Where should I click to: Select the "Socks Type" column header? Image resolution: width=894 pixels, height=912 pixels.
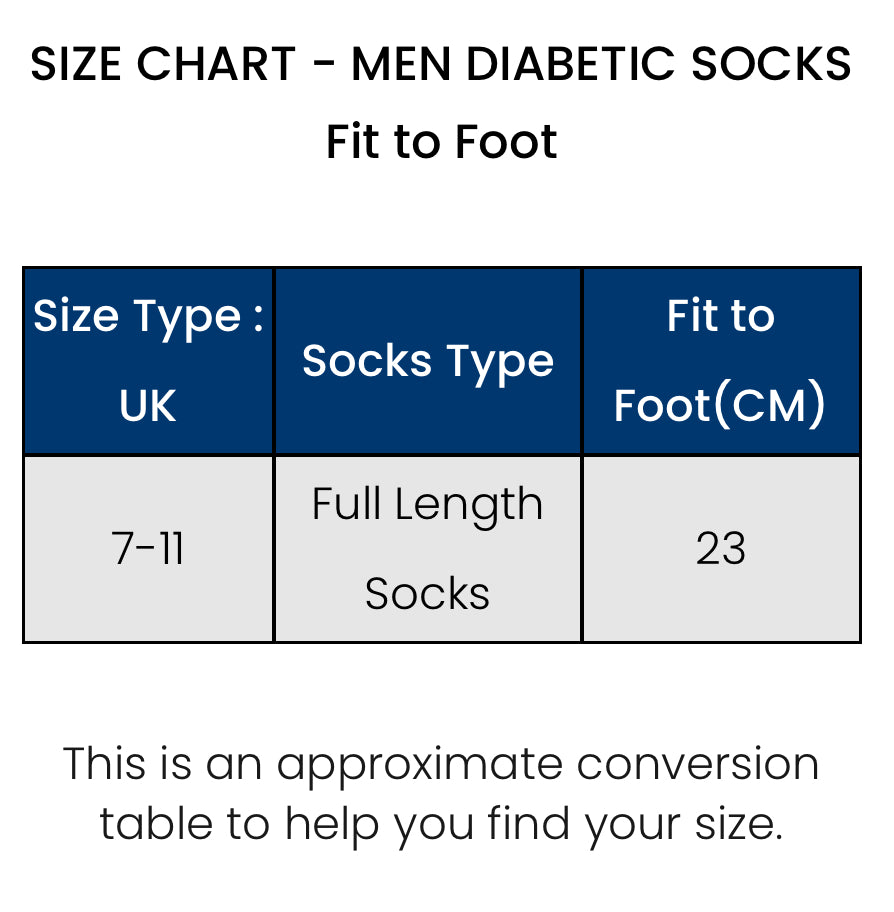coord(428,362)
